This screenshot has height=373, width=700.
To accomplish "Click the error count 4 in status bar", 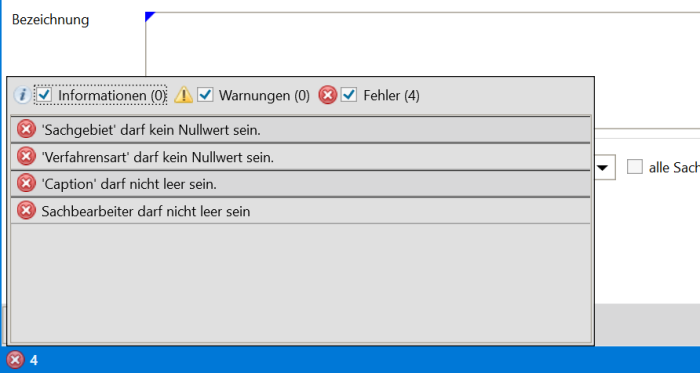I will click(34, 360).
